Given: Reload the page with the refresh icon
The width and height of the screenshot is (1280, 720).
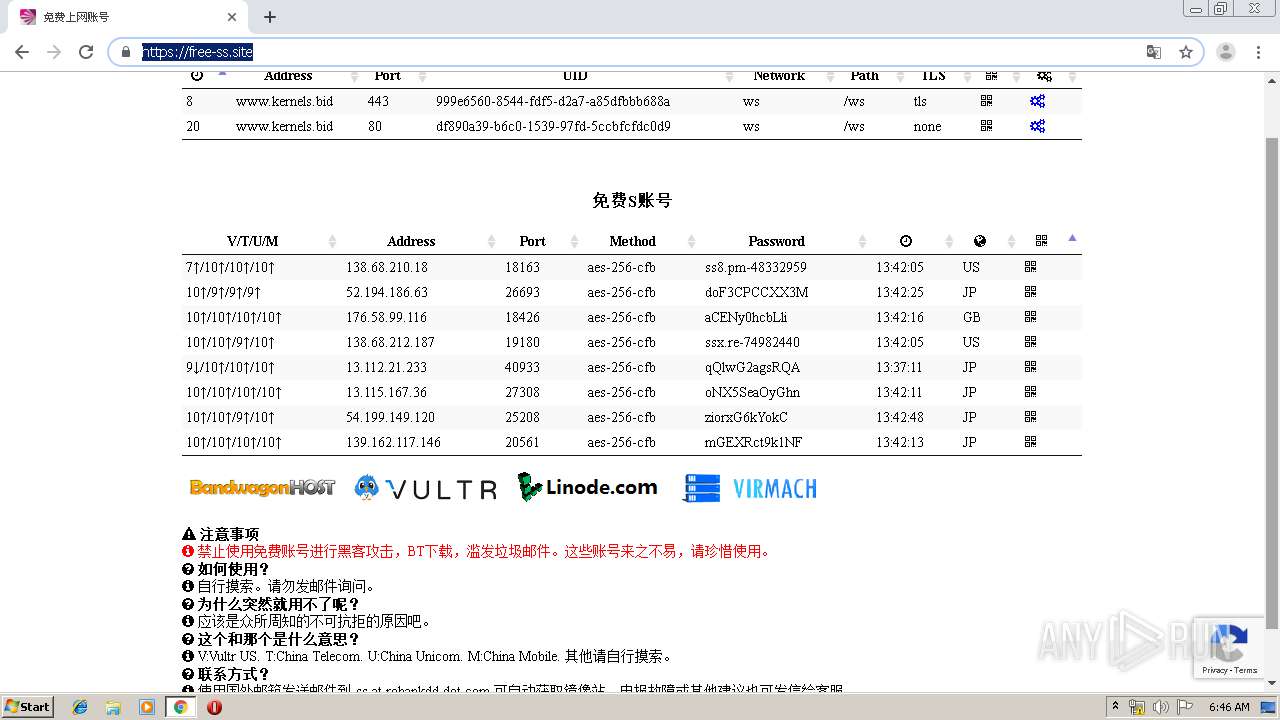Looking at the screenshot, I should point(86,52).
